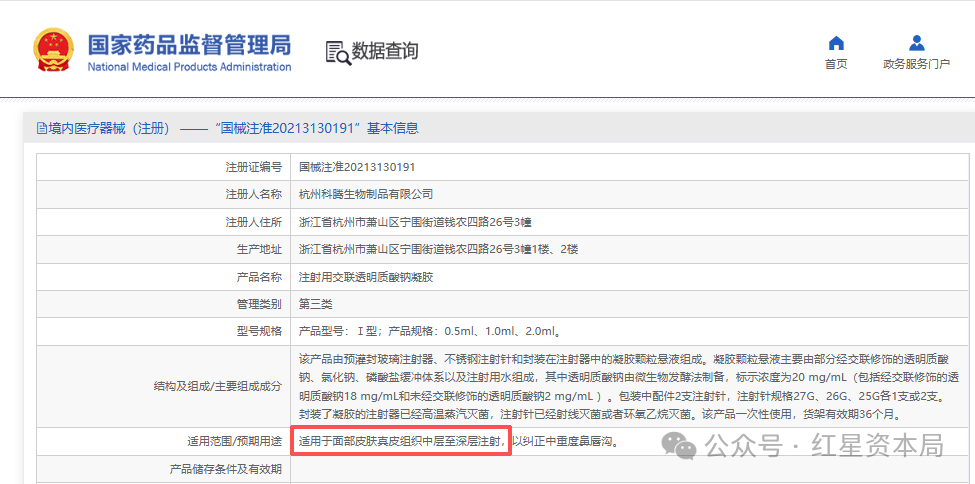Click registrant name 杭州科腾生物制品有限公司

pyautogui.click(x=366, y=194)
